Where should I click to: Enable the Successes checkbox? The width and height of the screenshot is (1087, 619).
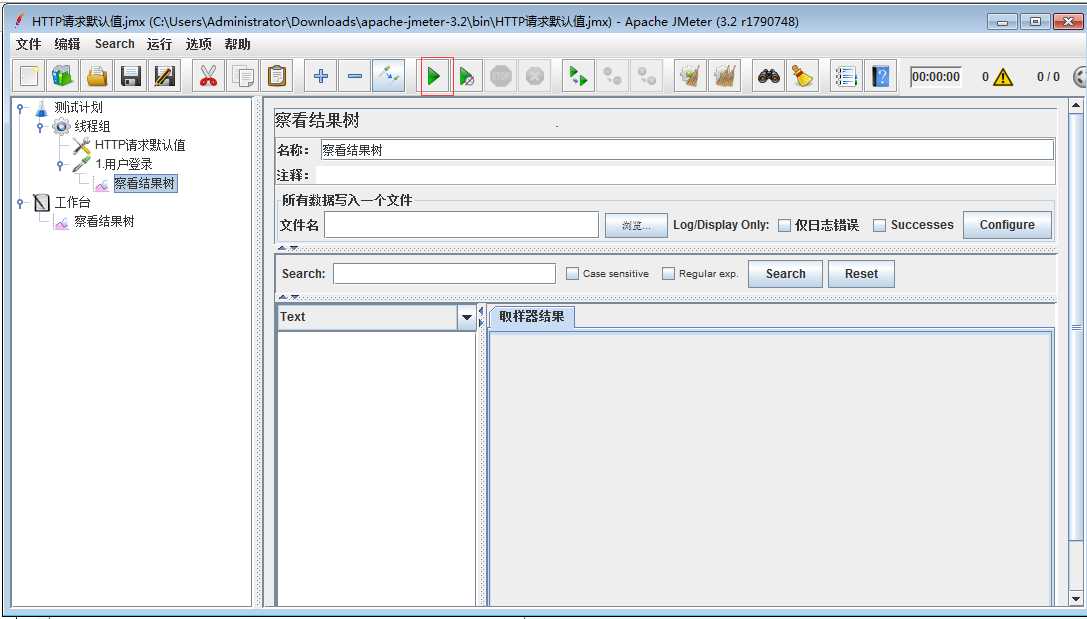coord(879,225)
